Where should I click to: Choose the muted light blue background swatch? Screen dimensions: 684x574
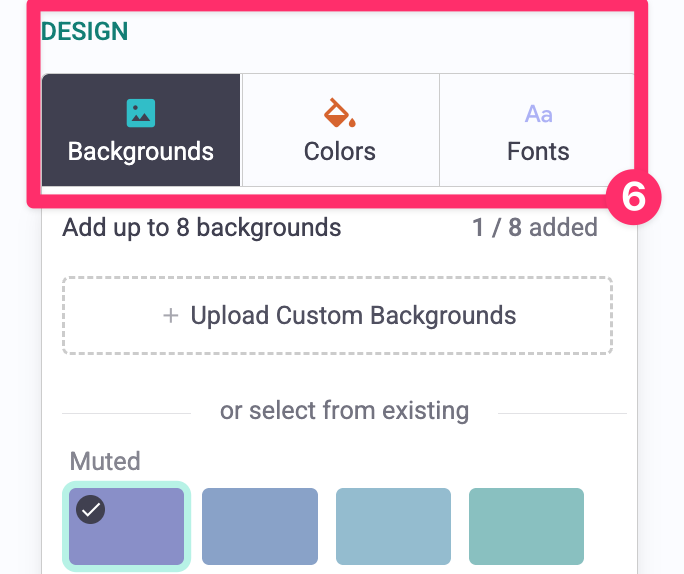pyautogui.click(x=393, y=526)
